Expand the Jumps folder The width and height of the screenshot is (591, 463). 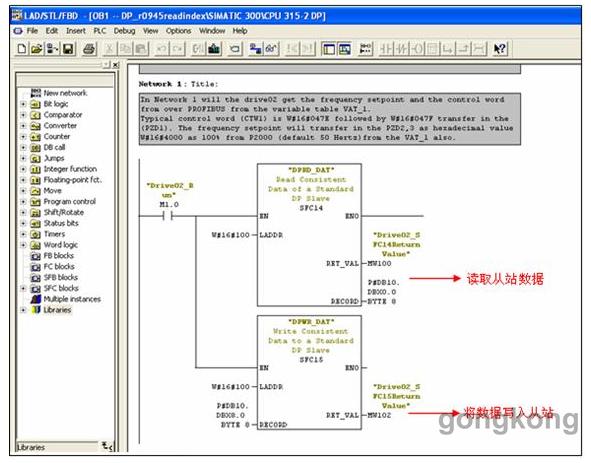click(23, 158)
